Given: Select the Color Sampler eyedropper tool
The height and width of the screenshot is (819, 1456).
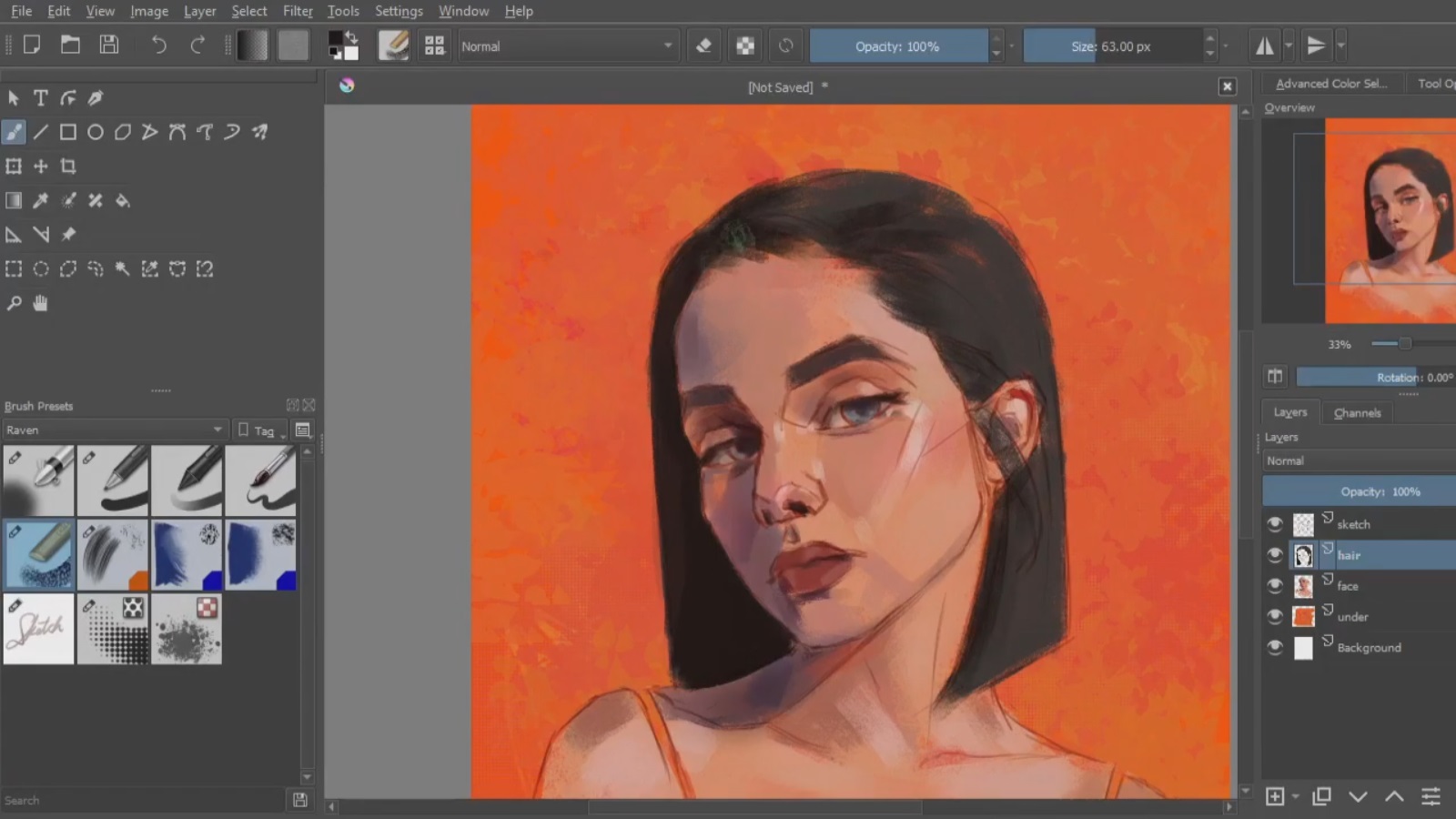Looking at the screenshot, I should pos(41,200).
